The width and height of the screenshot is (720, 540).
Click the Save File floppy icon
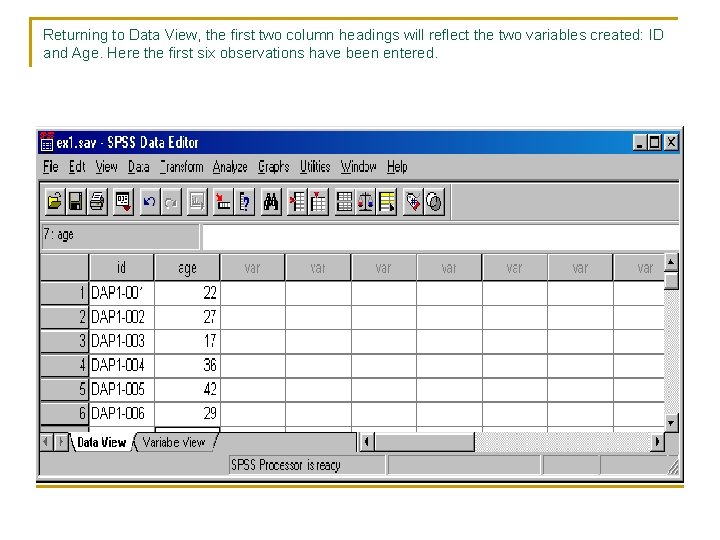[x=75, y=202]
